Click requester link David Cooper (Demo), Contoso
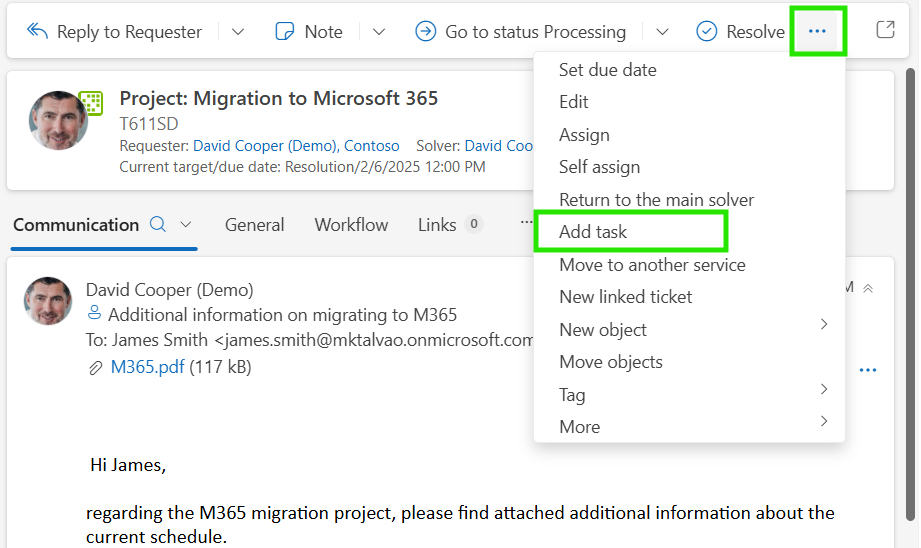This screenshot has width=921, height=548. [x=296, y=146]
